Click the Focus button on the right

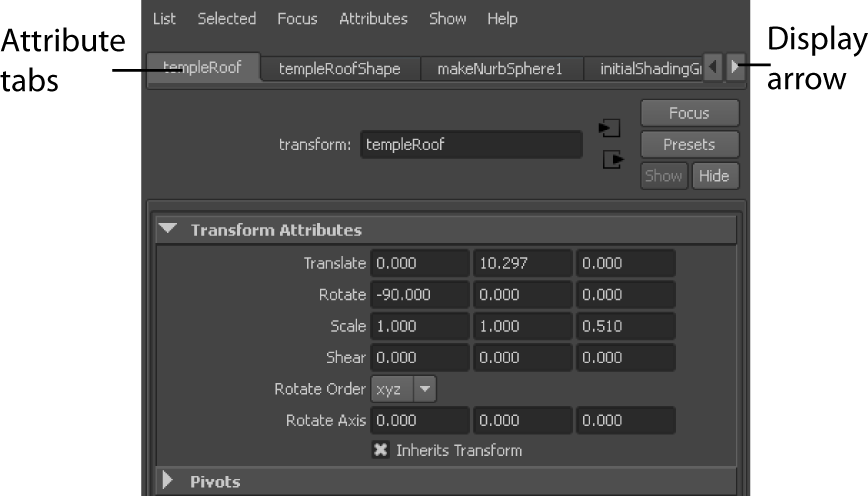click(x=689, y=113)
